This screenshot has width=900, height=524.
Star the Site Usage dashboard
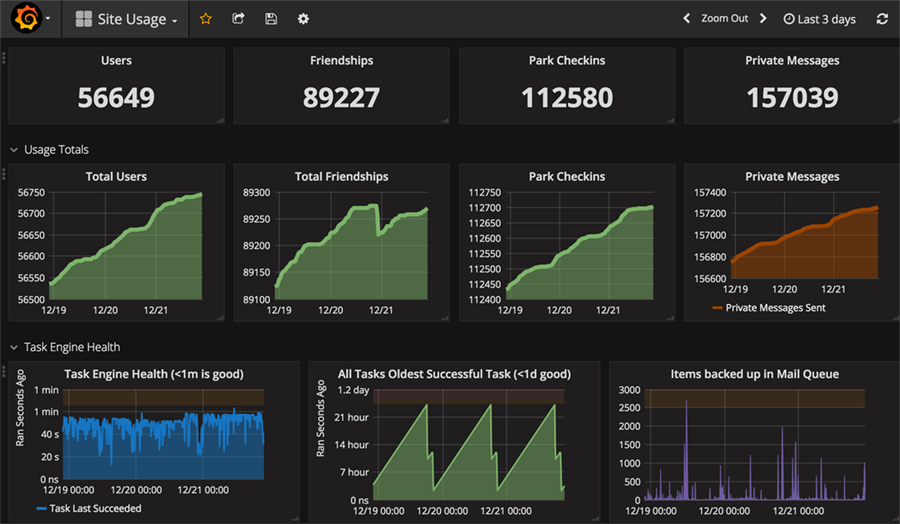pos(205,19)
